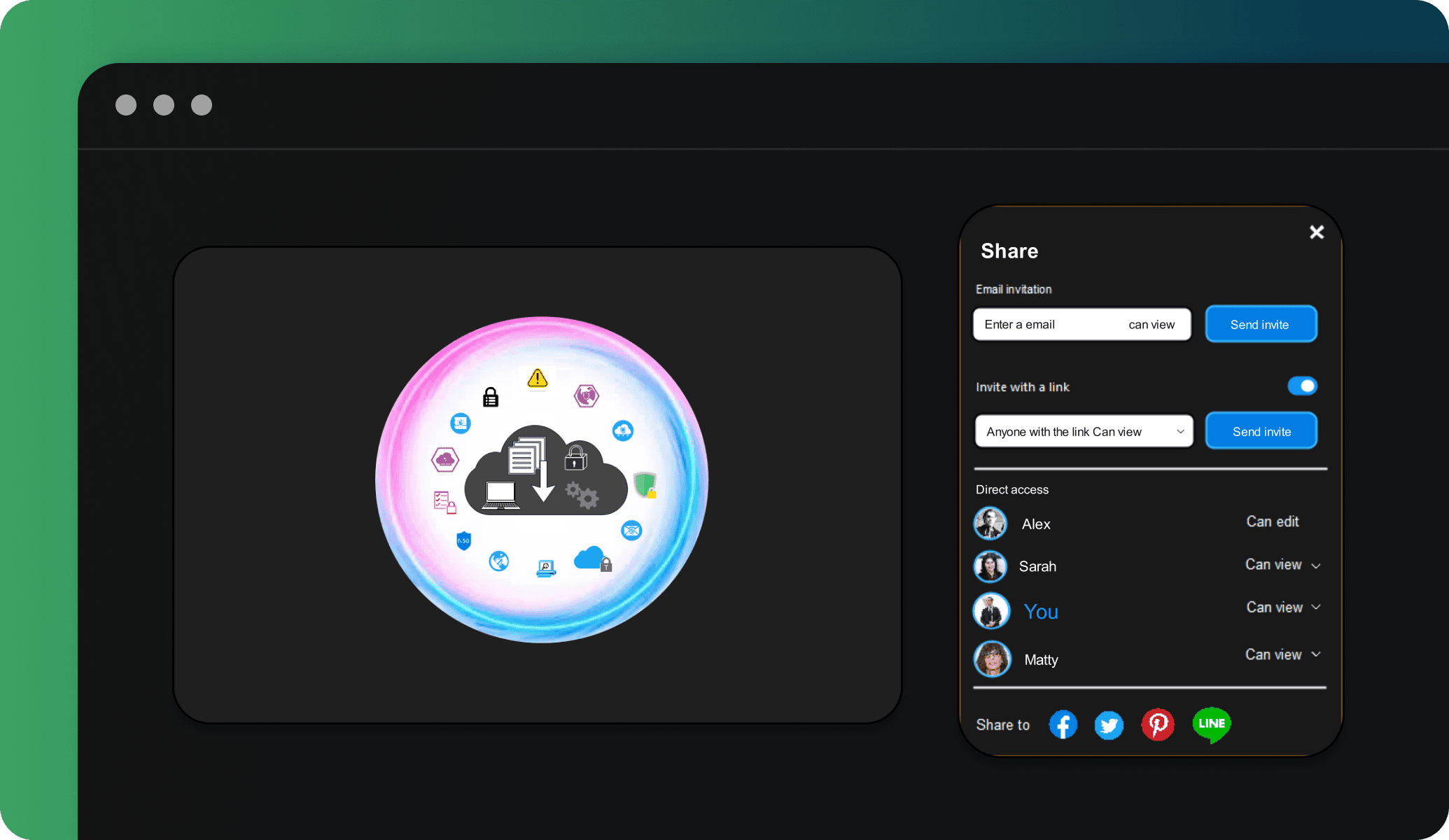Close the Share dialog
The height and width of the screenshot is (840, 1449).
[1317, 232]
